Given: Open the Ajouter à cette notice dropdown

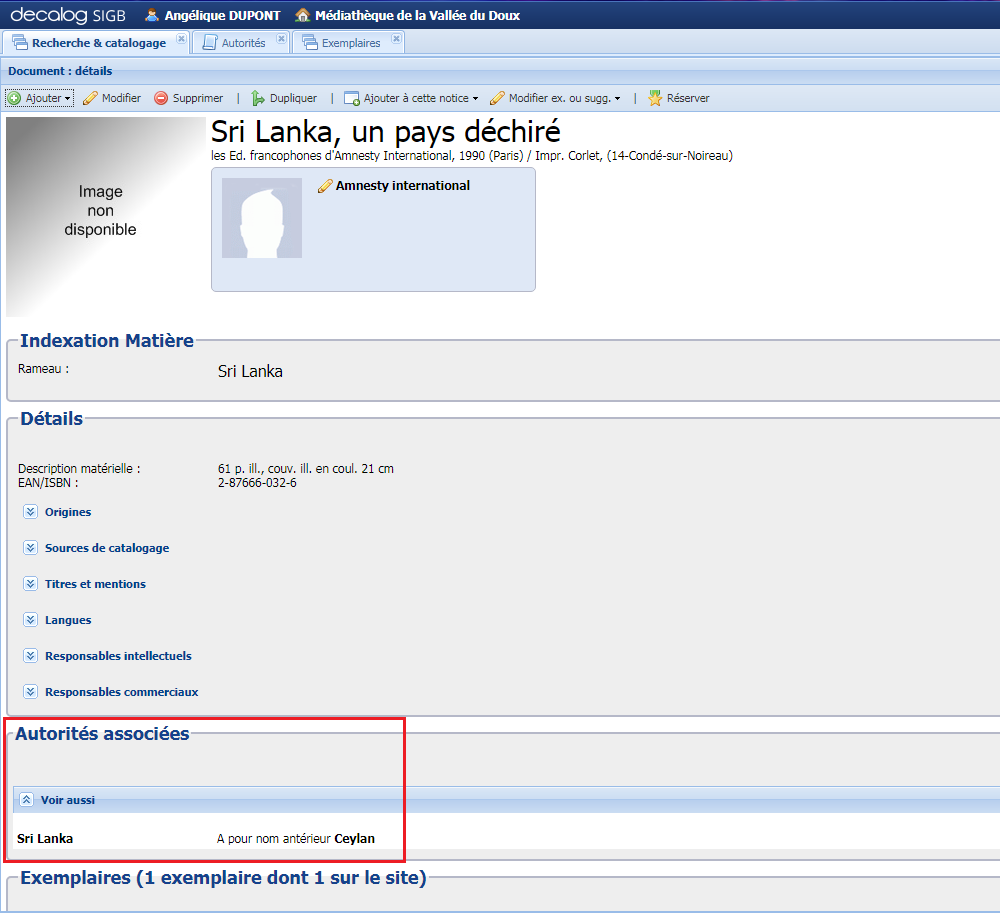Looking at the screenshot, I should click(x=475, y=99).
